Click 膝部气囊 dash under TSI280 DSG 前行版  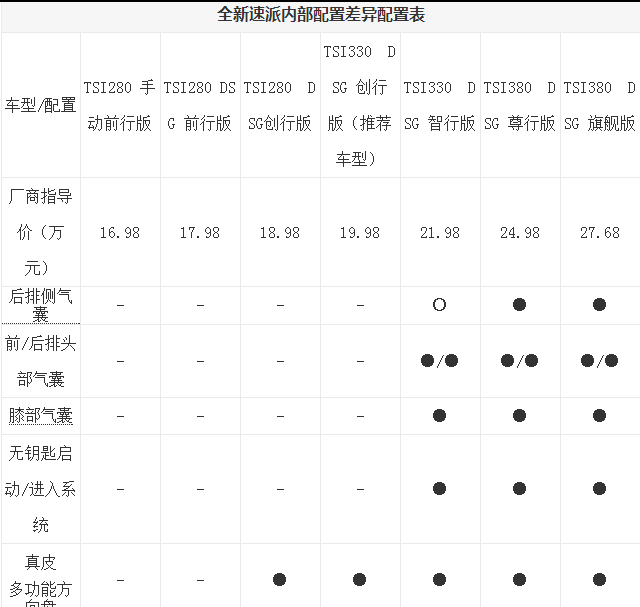coord(200,416)
